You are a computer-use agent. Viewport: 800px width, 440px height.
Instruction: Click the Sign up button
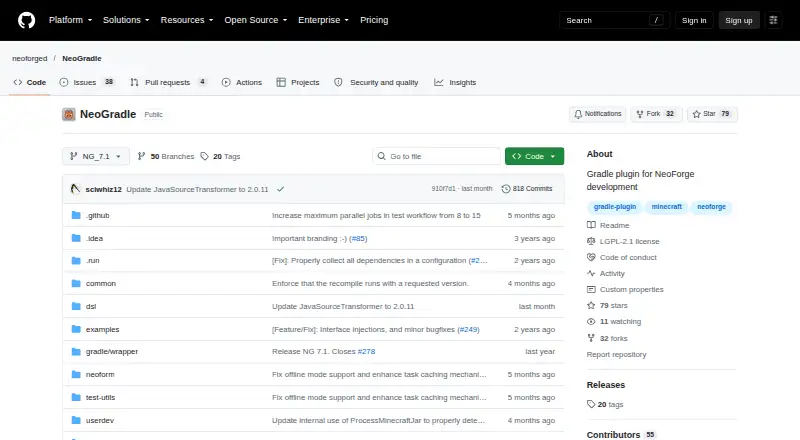pyautogui.click(x=739, y=20)
